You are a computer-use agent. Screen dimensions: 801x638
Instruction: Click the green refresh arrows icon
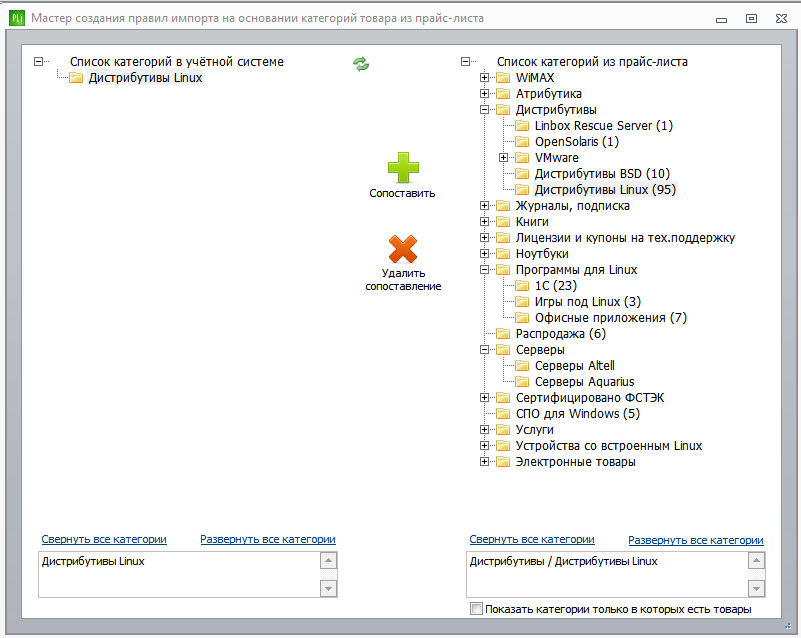click(x=361, y=64)
